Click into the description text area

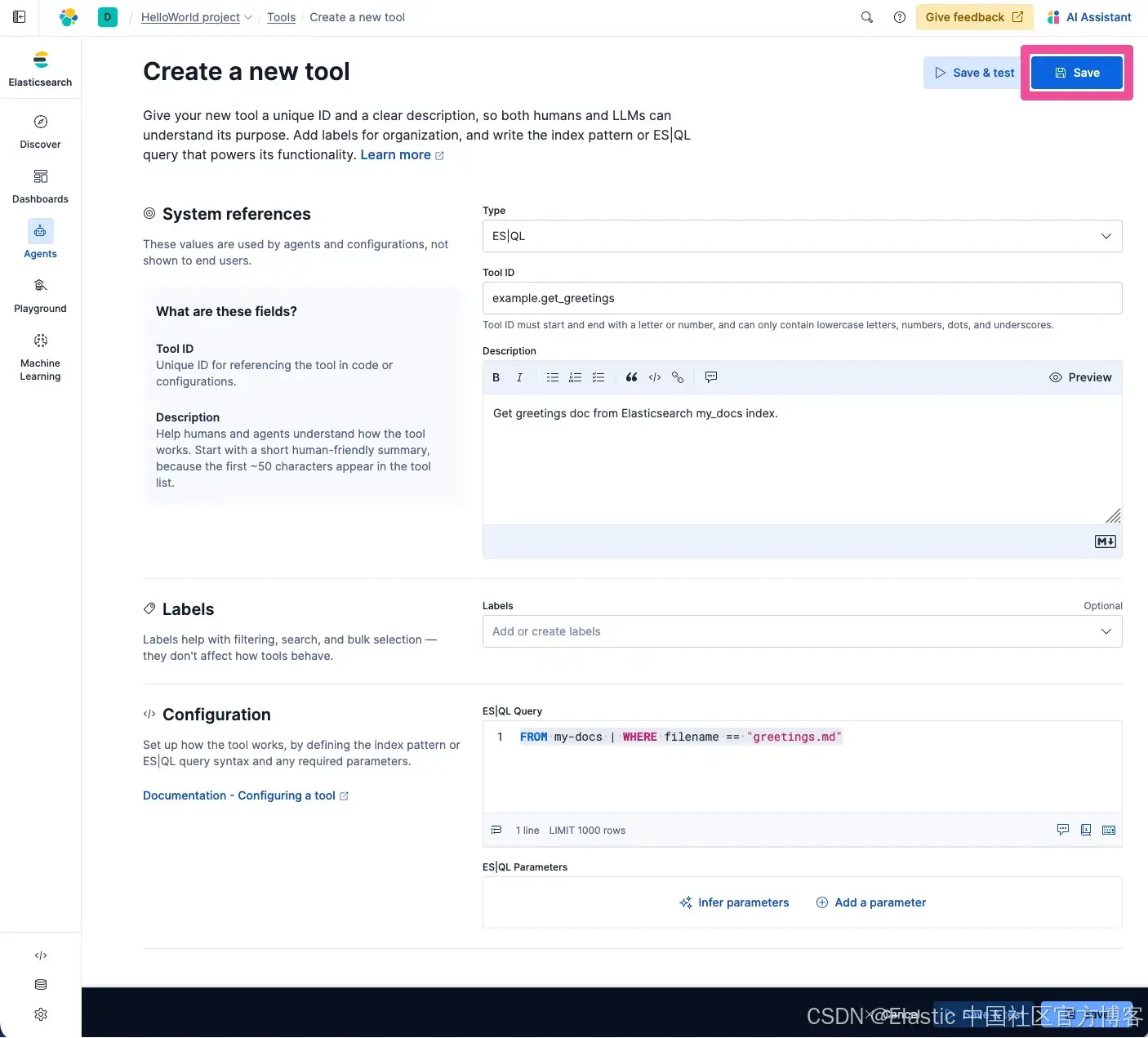(802, 459)
